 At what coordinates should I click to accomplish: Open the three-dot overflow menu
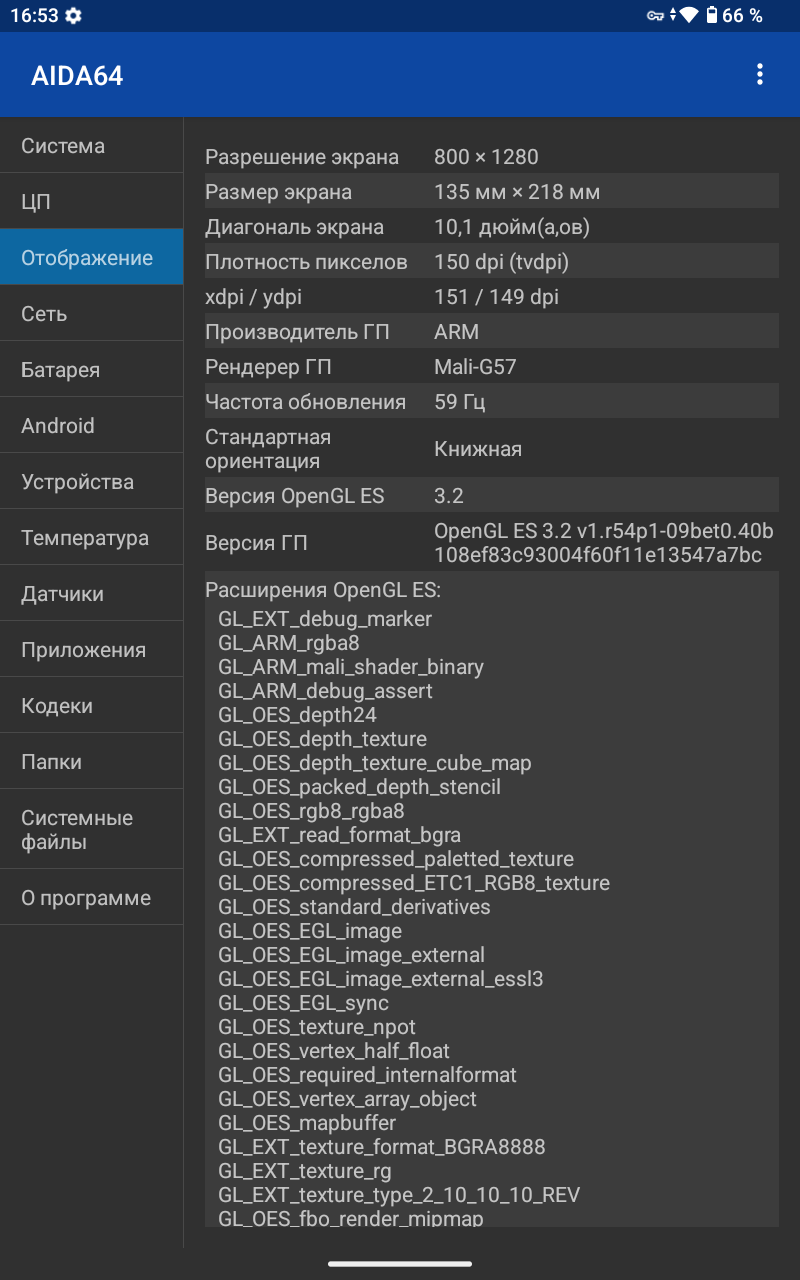point(760,74)
